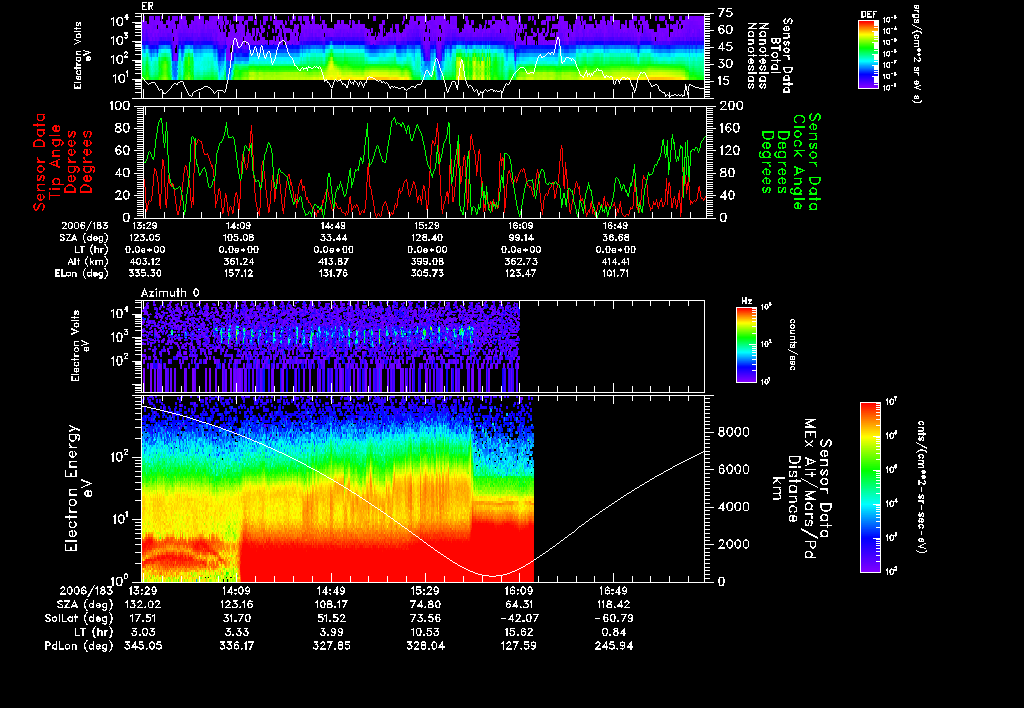Screen dimensions: 1024x708
Task: Click the green Clock Angle axis label
Action: pyautogui.click(x=790, y=162)
